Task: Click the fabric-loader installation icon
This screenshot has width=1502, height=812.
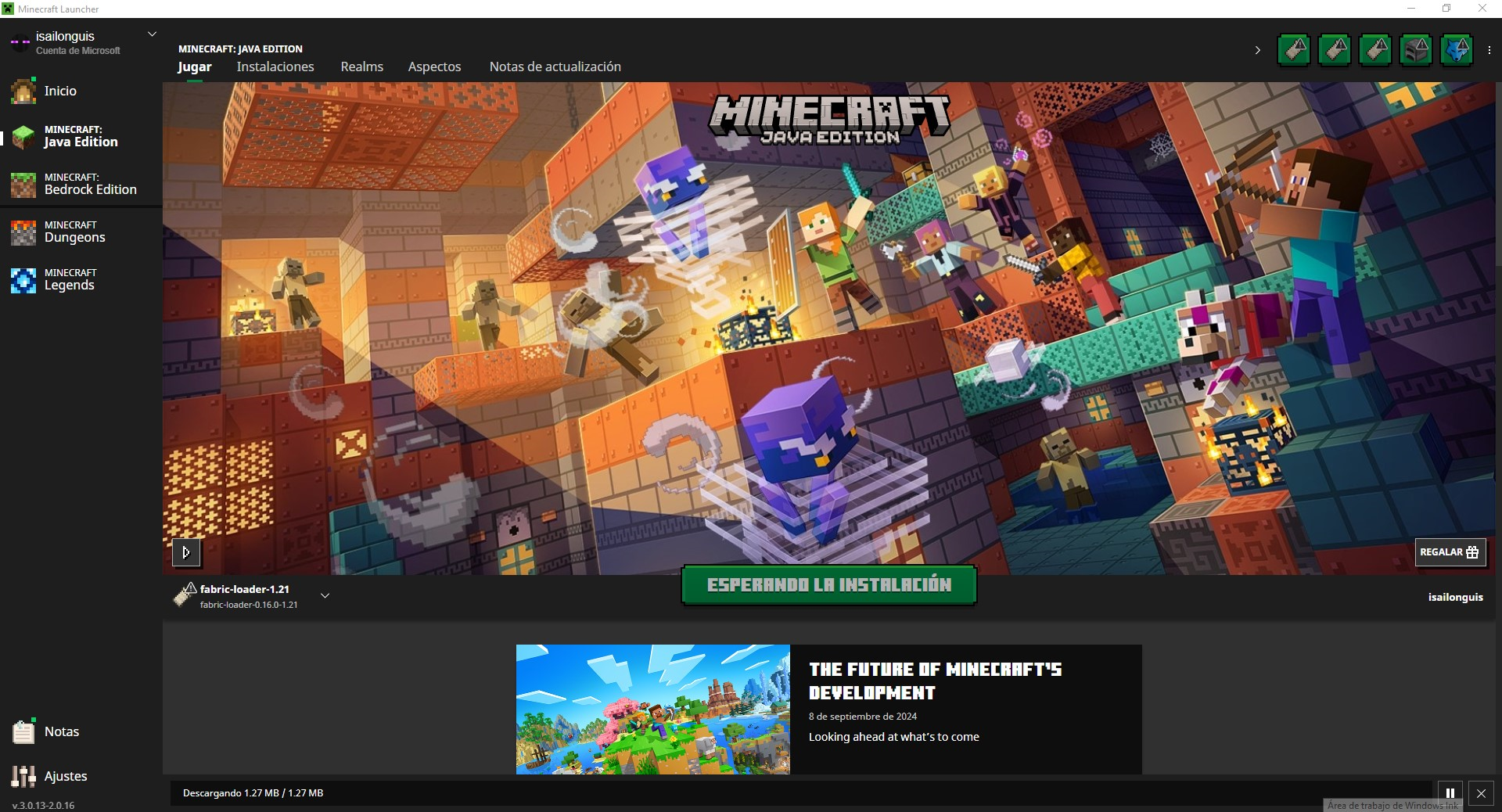Action: [x=185, y=595]
